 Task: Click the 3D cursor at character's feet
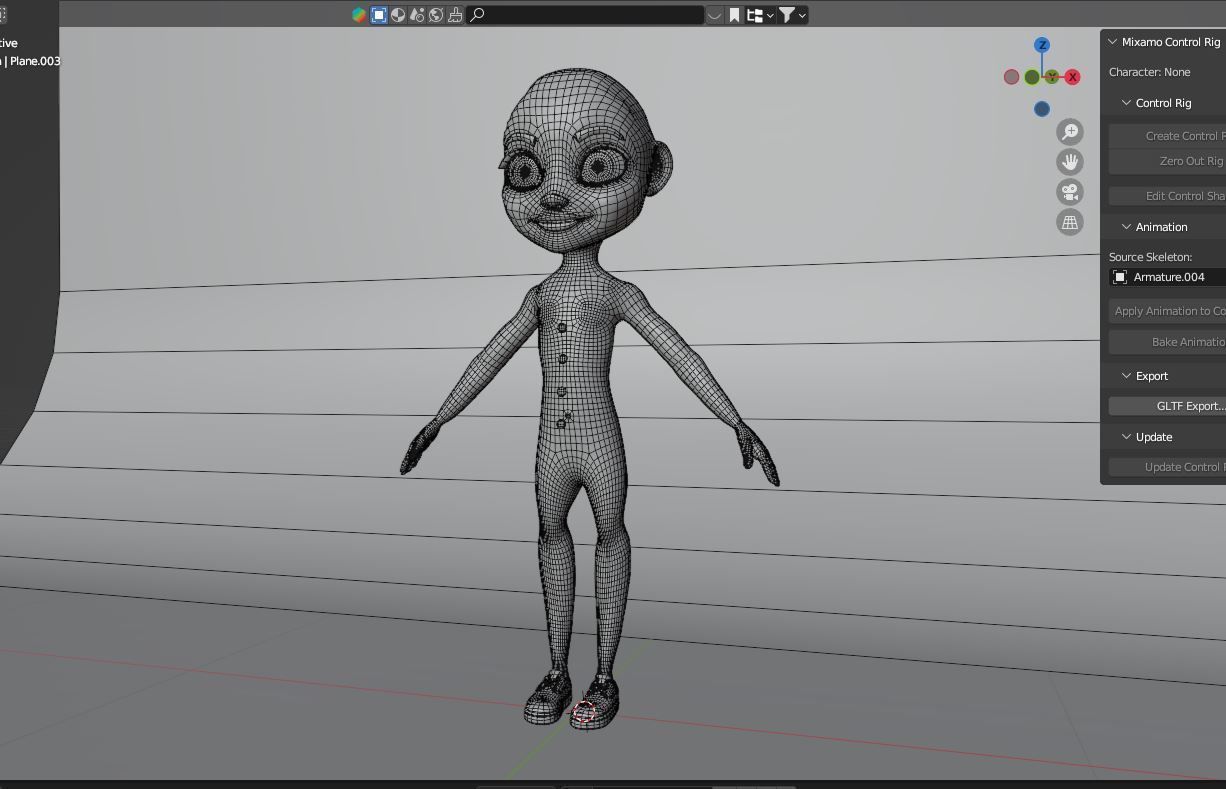(584, 712)
